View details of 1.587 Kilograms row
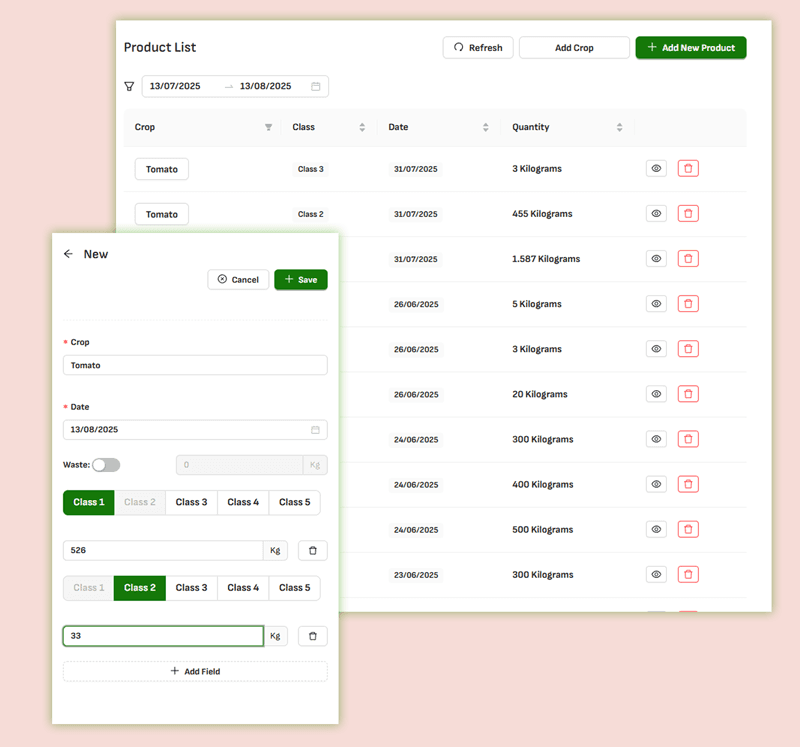The height and width of the screenshot is (747, 800). tap(656, 259)
